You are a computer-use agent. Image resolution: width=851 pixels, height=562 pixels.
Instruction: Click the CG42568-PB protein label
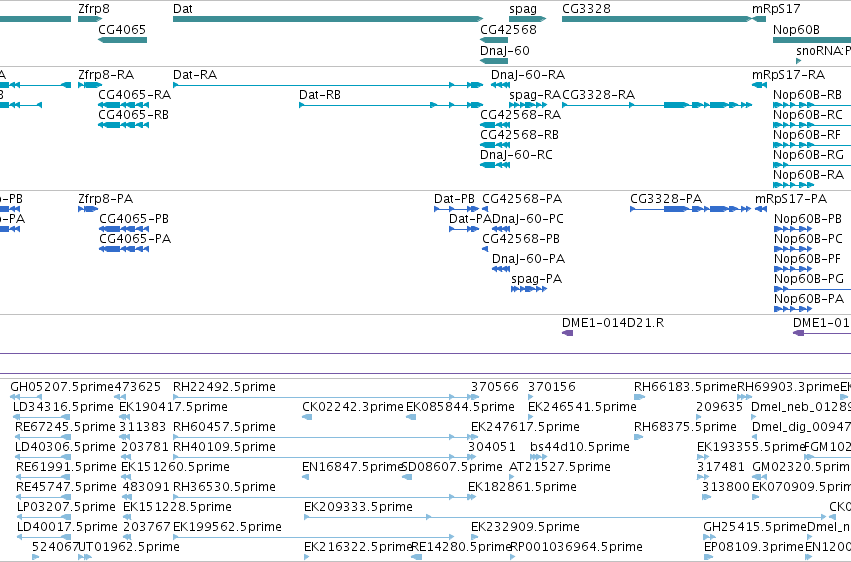[x=521, y=239]
